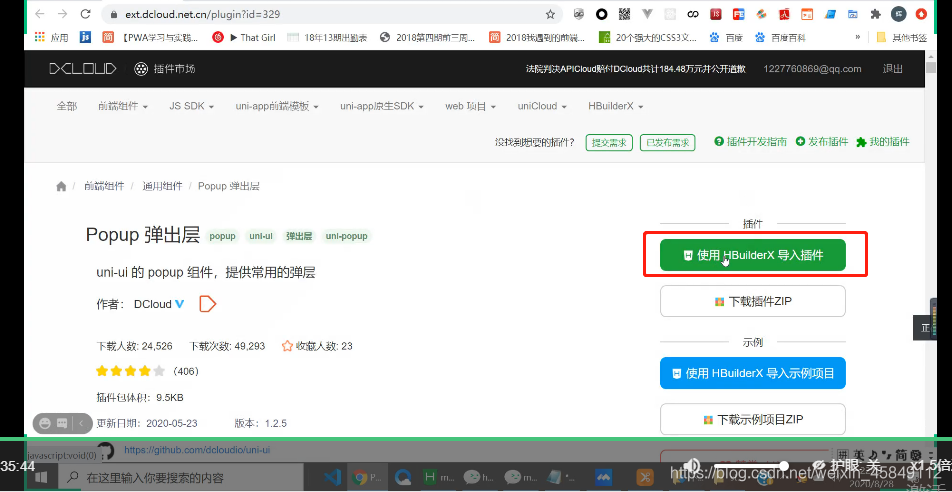Click the Windows taskbar search box

coord(182,477)
